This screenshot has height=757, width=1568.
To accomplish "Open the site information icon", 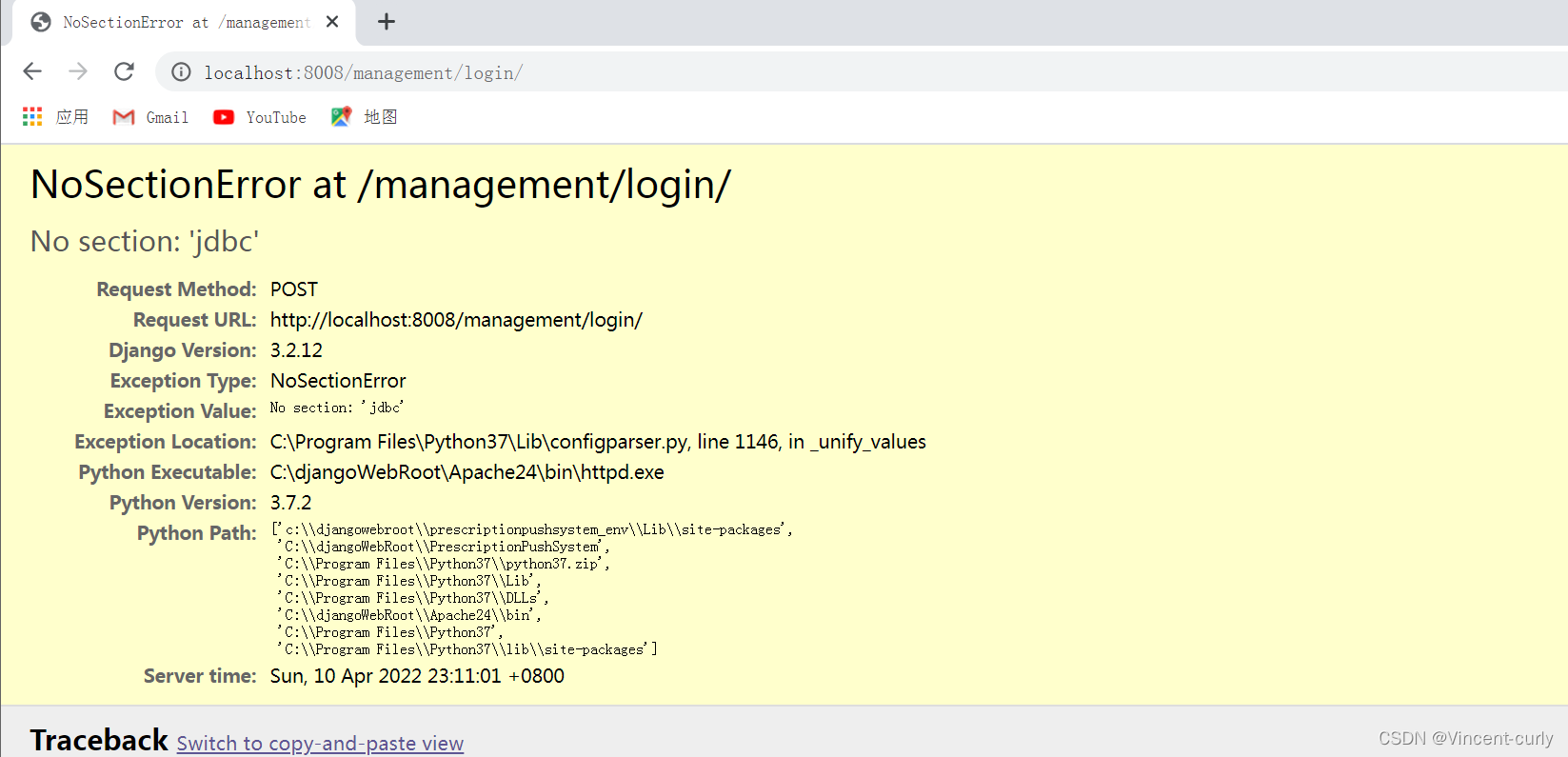I will [181, 72].
